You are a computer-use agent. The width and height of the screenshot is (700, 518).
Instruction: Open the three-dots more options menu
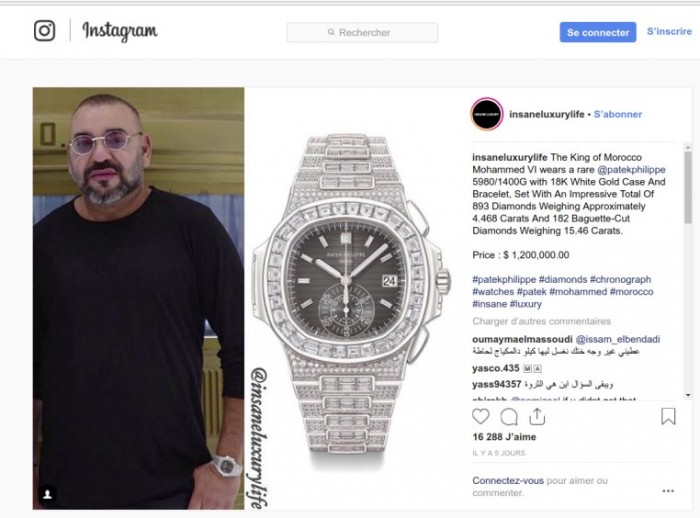tap(668, 491)
